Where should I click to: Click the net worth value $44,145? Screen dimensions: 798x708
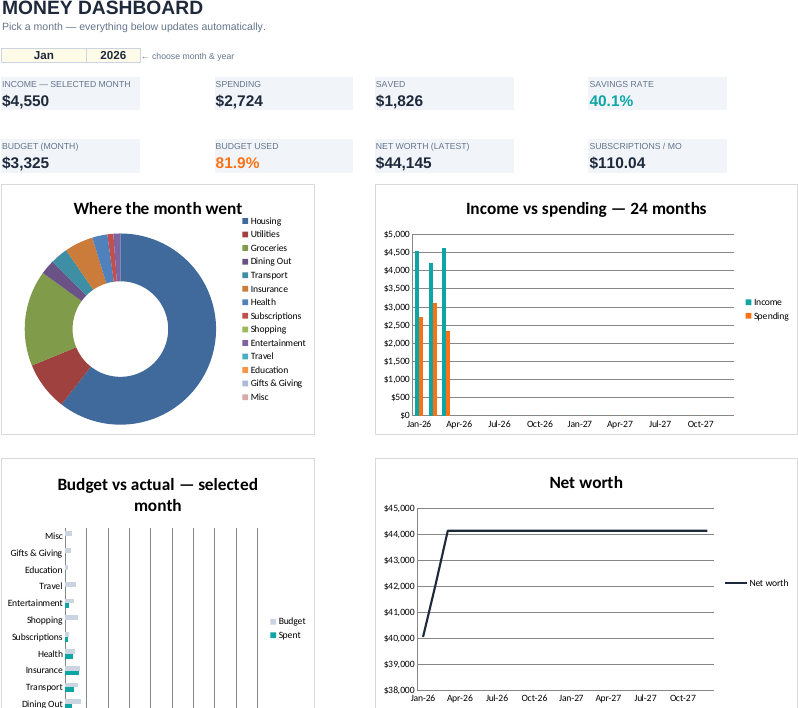point(403,163)
